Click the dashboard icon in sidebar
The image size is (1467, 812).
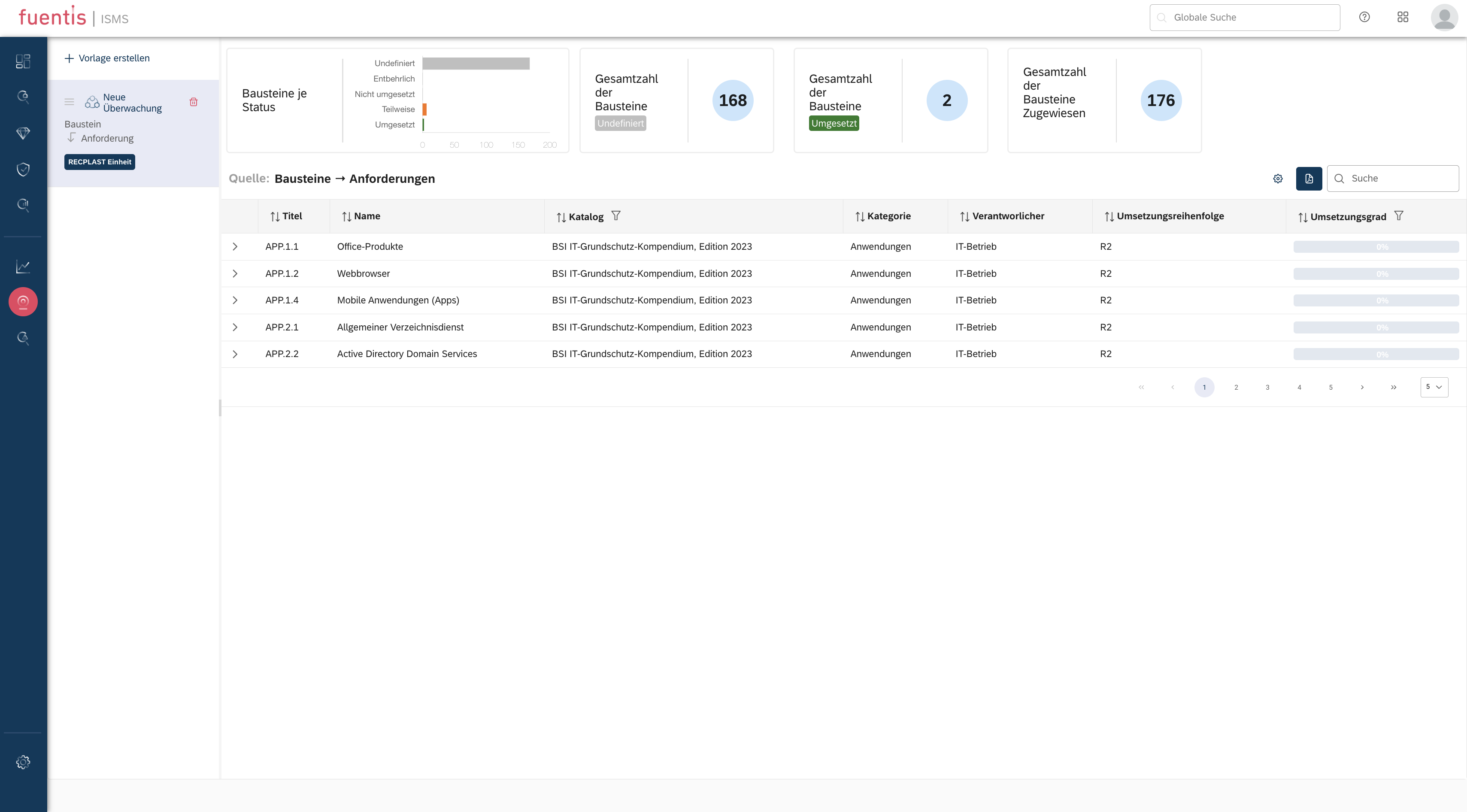23,61
